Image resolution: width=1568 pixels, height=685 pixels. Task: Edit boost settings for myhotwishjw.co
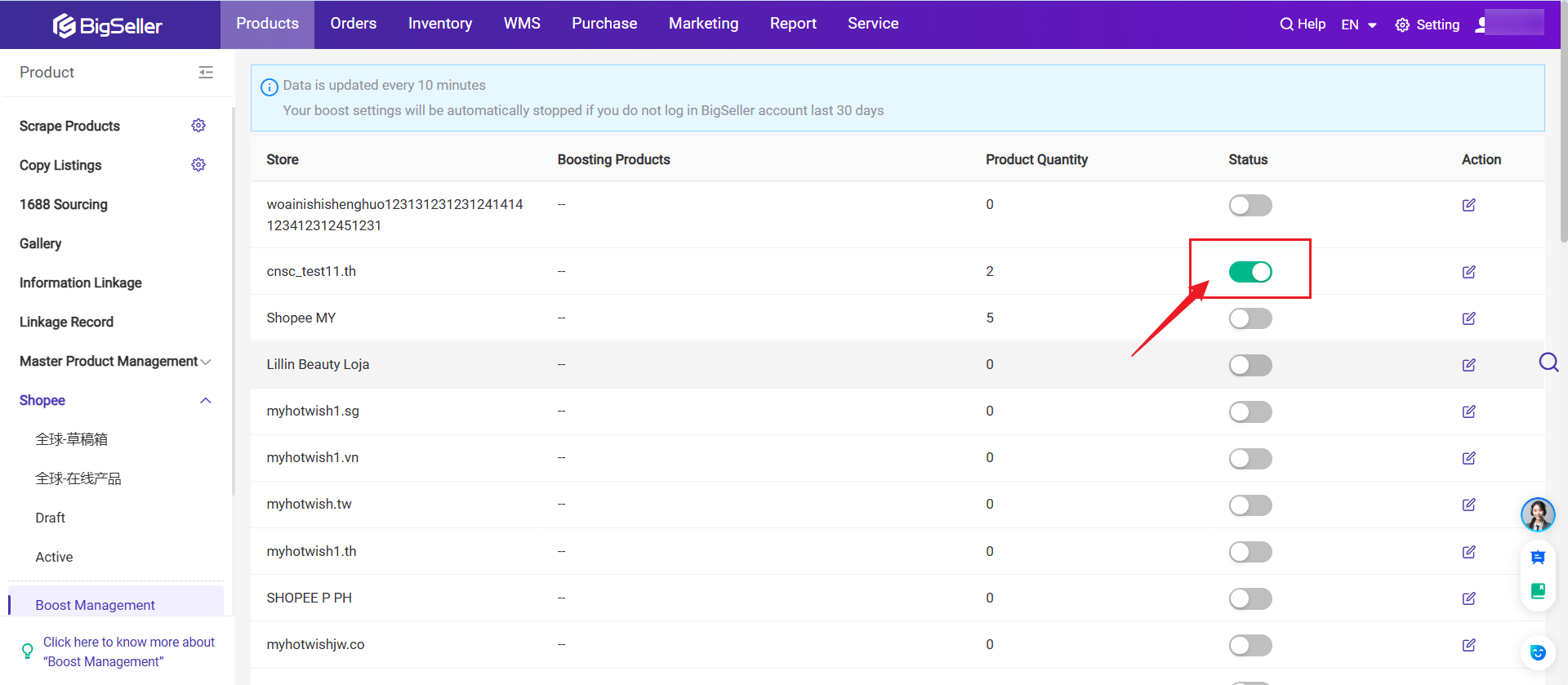coord(1469,645)
